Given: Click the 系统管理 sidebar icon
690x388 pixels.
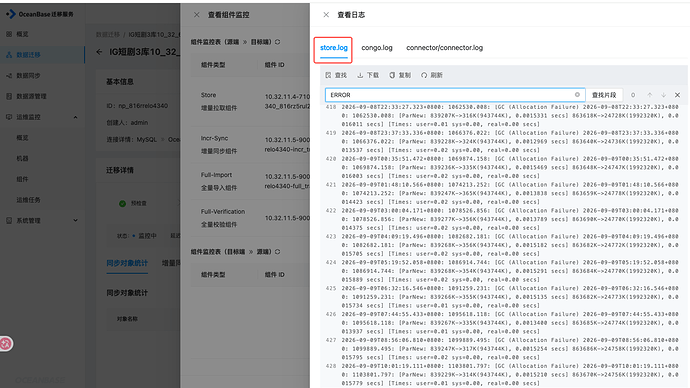Looking at the screenshot, I should (9, 220).
